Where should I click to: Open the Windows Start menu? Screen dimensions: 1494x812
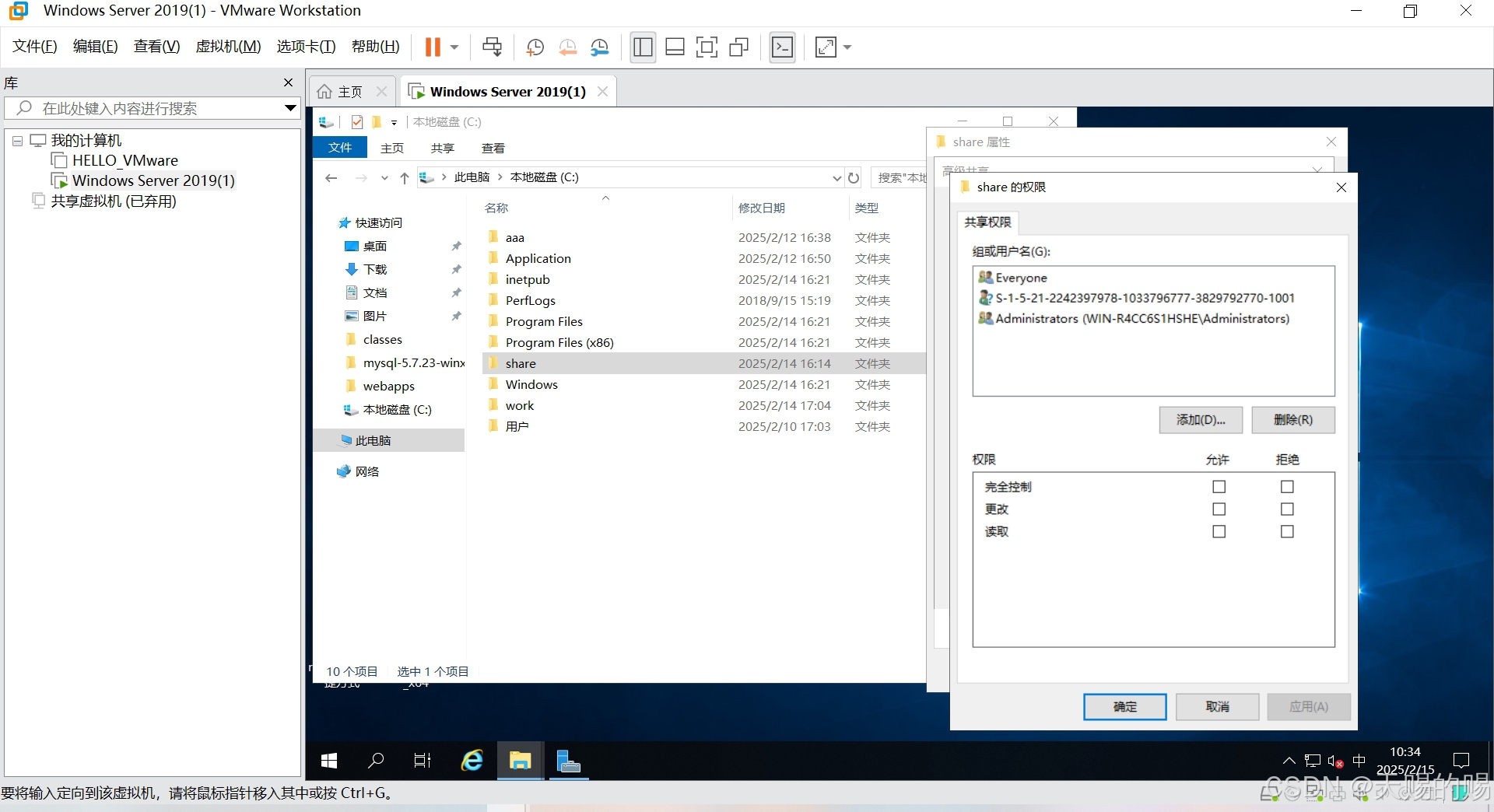click(x=329, y=761)
